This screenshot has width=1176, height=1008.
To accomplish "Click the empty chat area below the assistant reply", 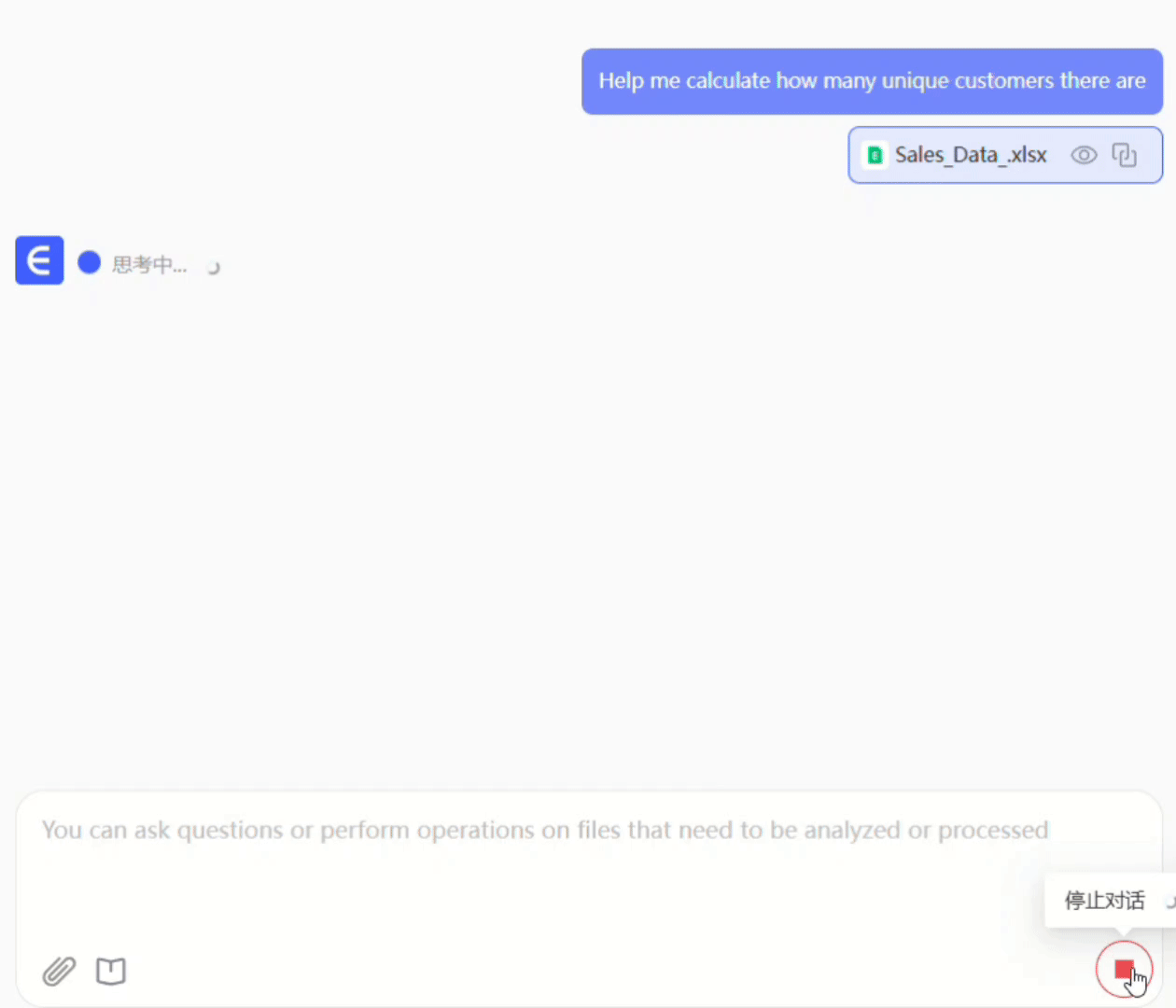I will point(588,523).
